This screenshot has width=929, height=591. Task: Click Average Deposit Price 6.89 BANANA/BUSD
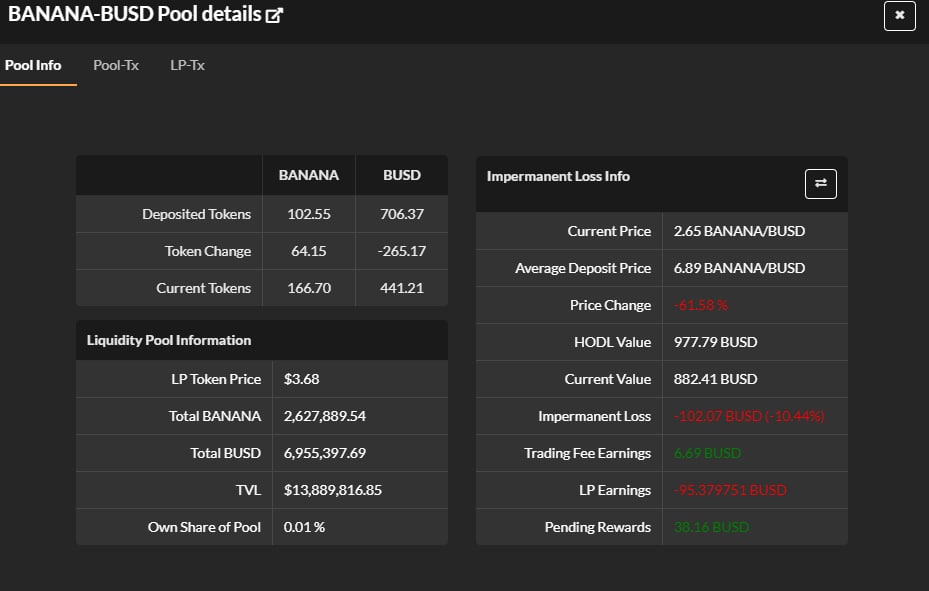(739, 268)
